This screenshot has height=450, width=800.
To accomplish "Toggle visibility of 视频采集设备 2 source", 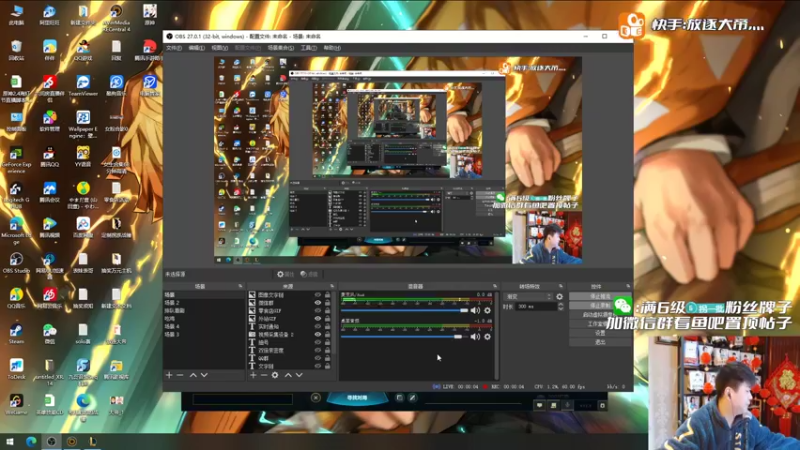I will (x=318, y=334).
